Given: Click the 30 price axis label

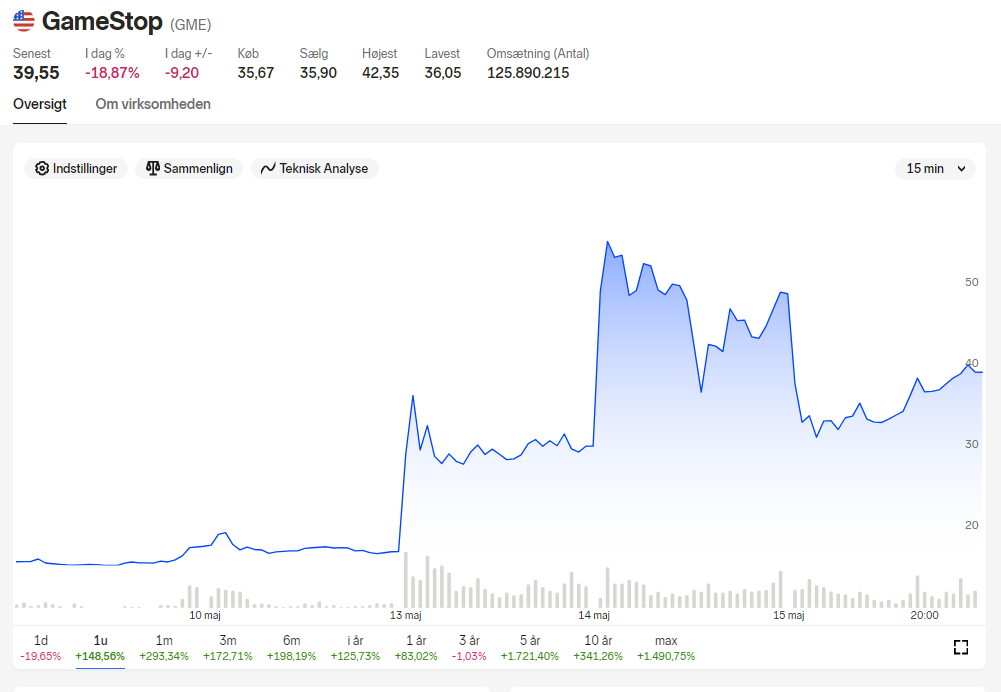Looking at the screenshot, I should click(x=972, y=444).
